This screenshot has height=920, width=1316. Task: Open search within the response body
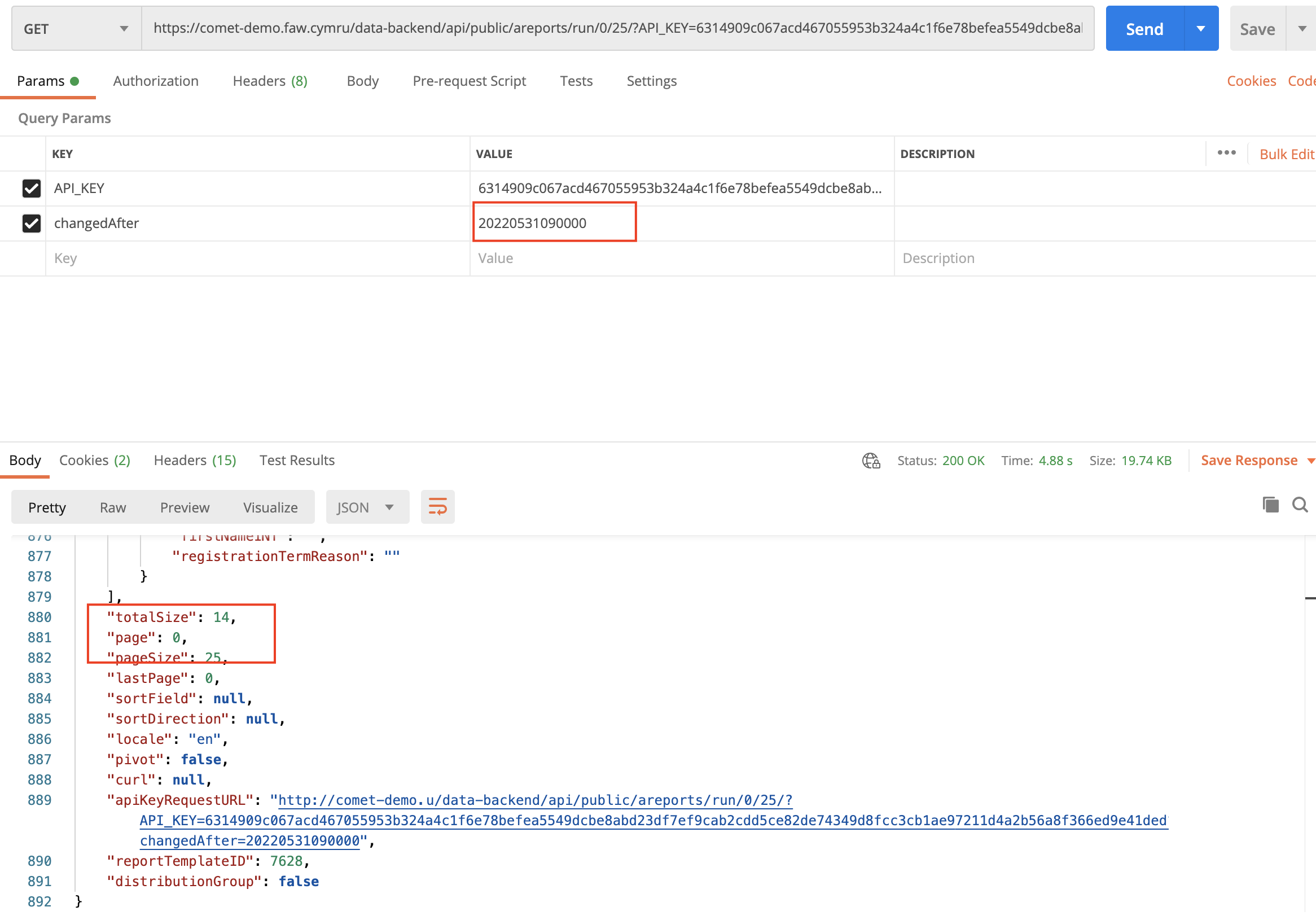[x=1300, y=505]
